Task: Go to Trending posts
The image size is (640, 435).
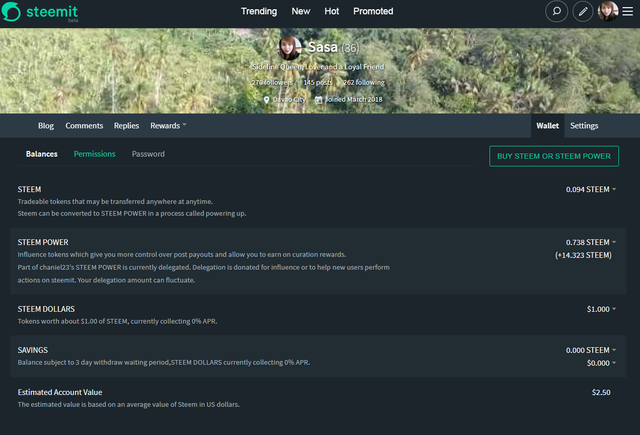Action: pos(259,11)
